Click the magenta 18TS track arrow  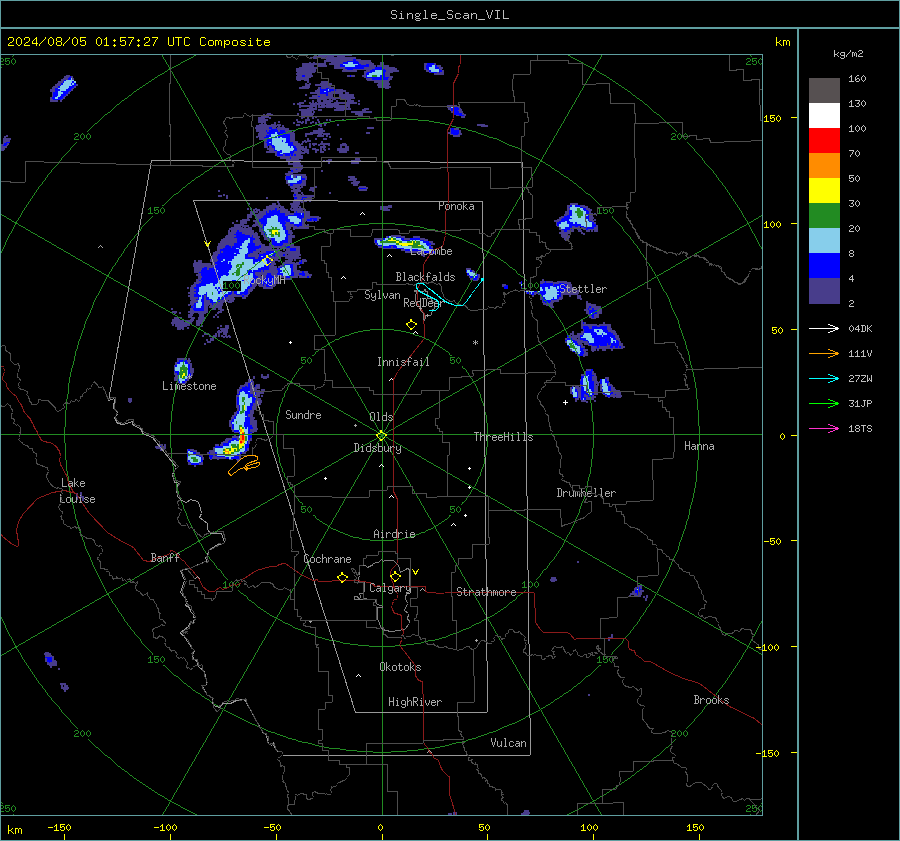coord(824,428)
